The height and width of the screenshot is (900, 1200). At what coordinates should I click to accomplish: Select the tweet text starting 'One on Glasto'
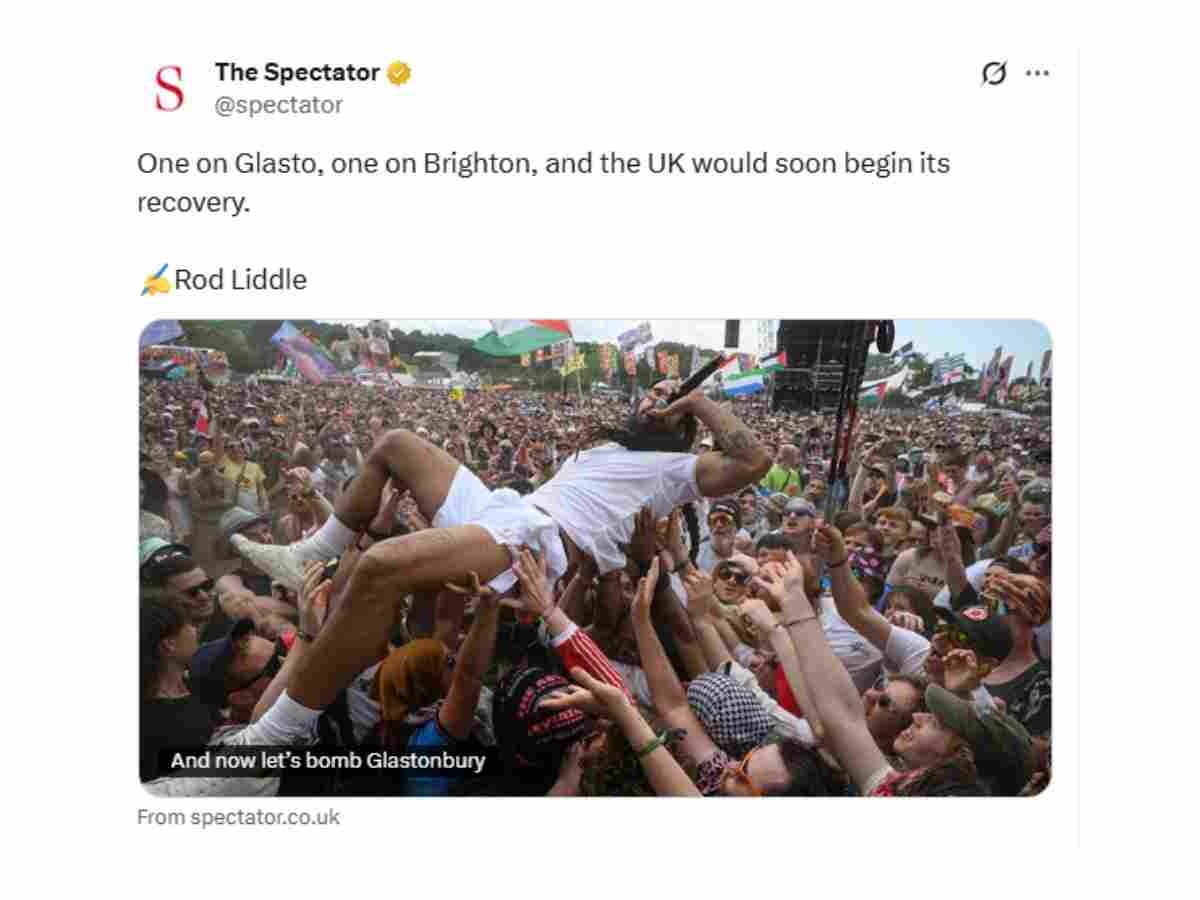point(543,182)
